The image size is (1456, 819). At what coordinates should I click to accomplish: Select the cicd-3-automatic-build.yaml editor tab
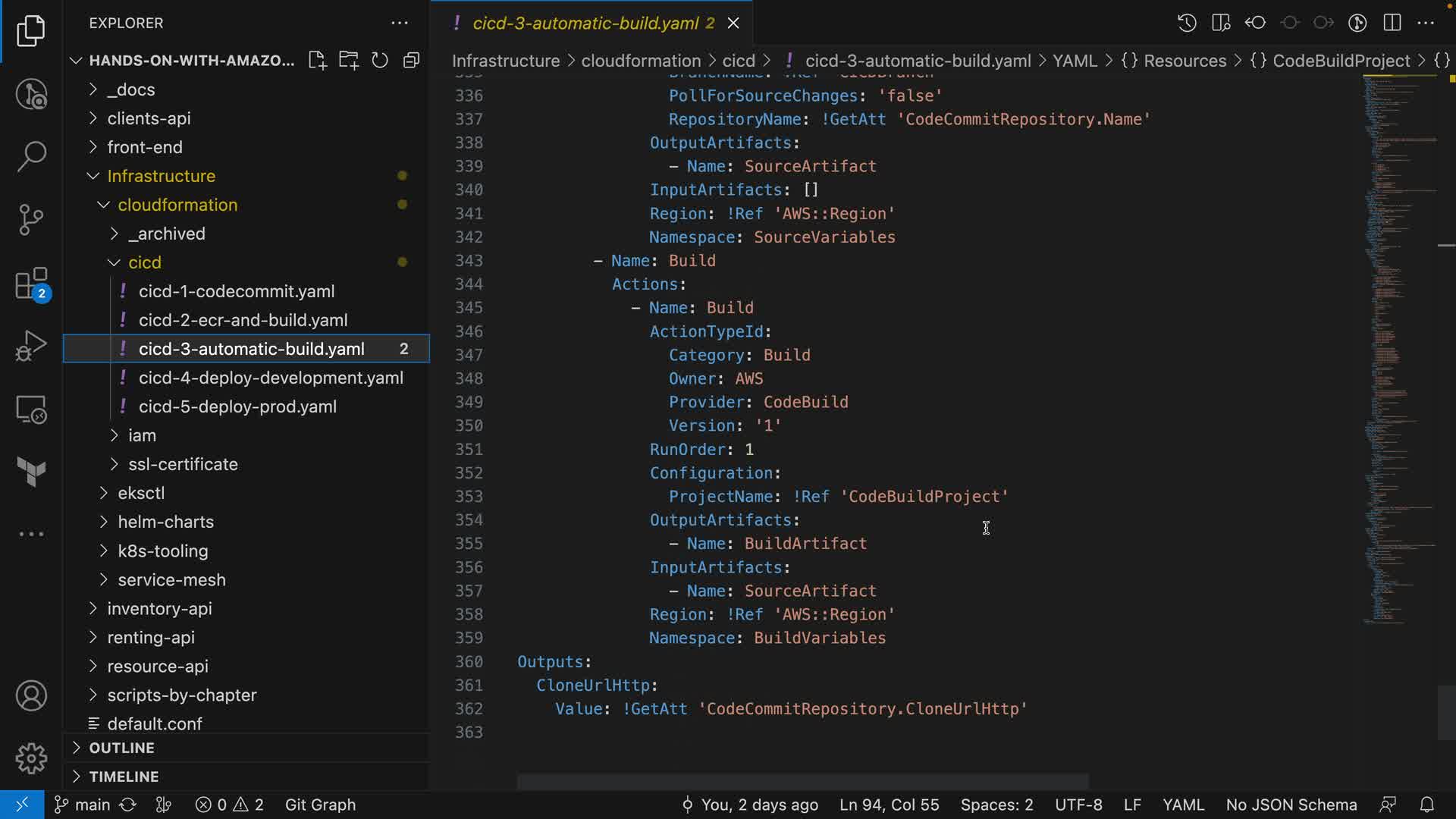tap(585, 23)
